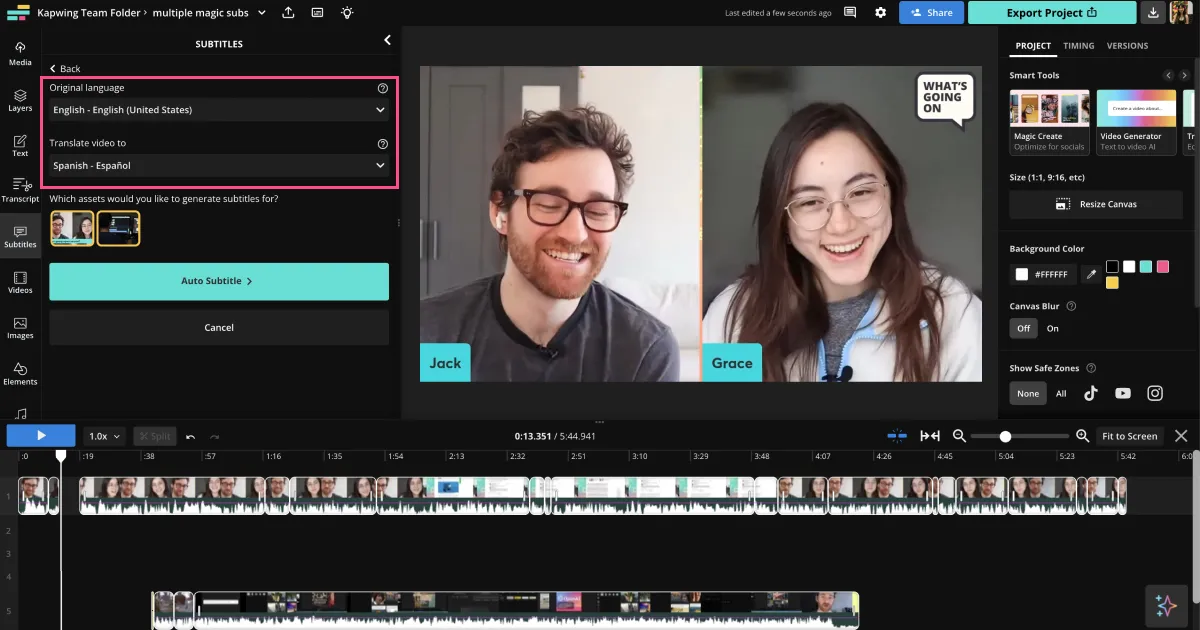This screenshot has height=630, width=1200.
Task: Open the Media panel in sidebar
Action: coord(20,53)
